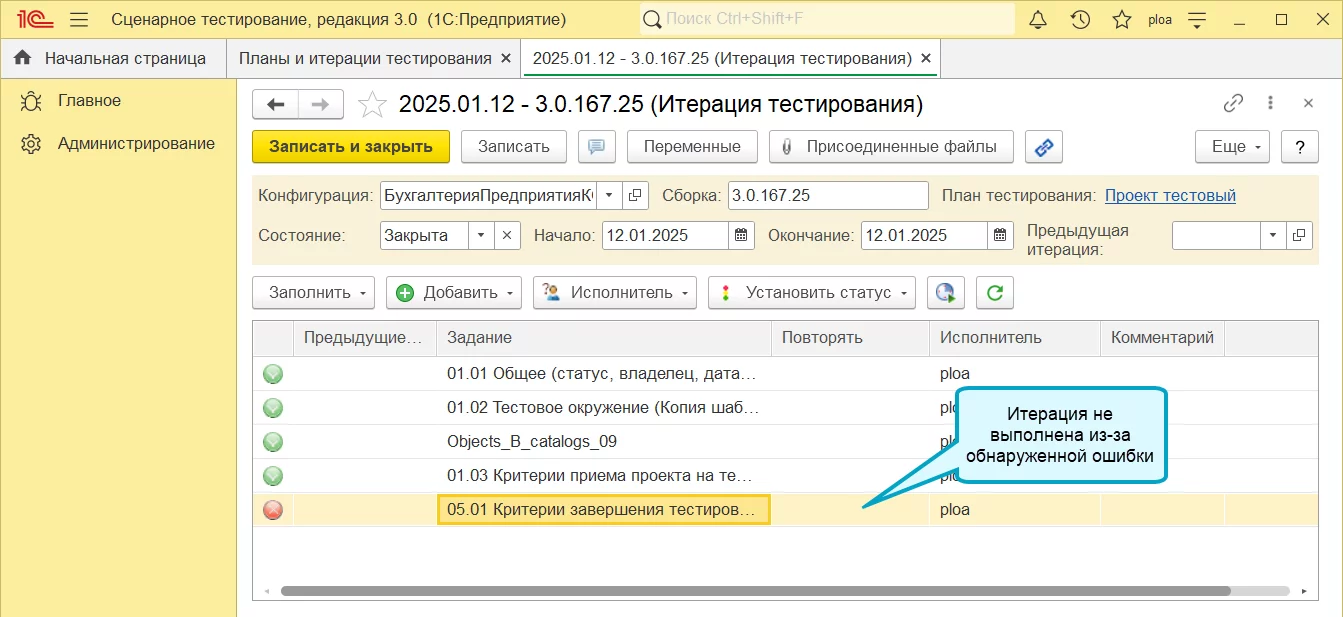Image resolution: width=1343 pixels, height=617 pixels.
Task: Click the home icon on Начальная страница tab
Action: [22, 58]
